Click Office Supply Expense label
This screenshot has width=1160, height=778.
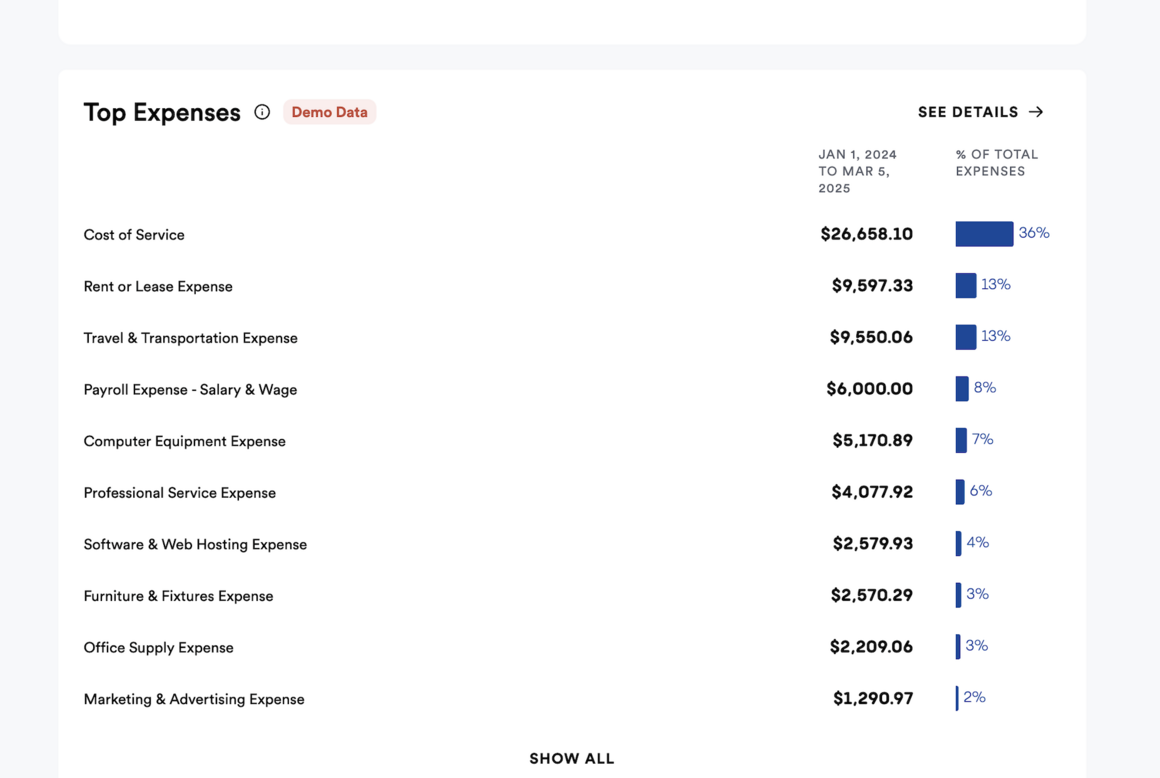click(158, 648)
